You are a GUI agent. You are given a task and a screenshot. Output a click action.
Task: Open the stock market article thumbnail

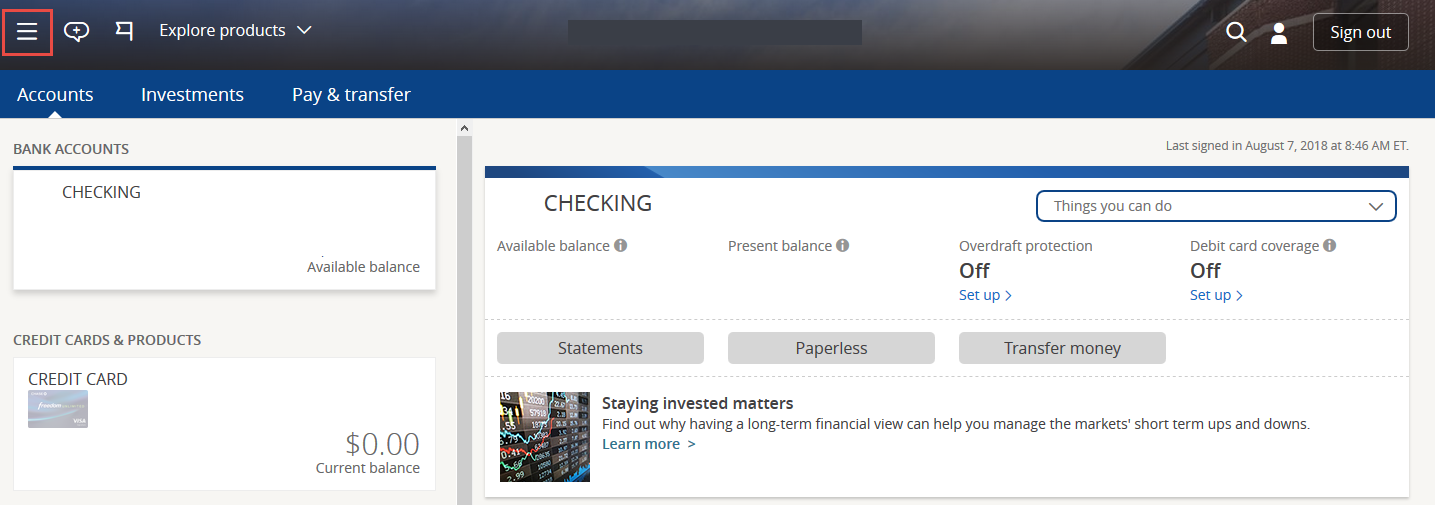pos(545,437)
